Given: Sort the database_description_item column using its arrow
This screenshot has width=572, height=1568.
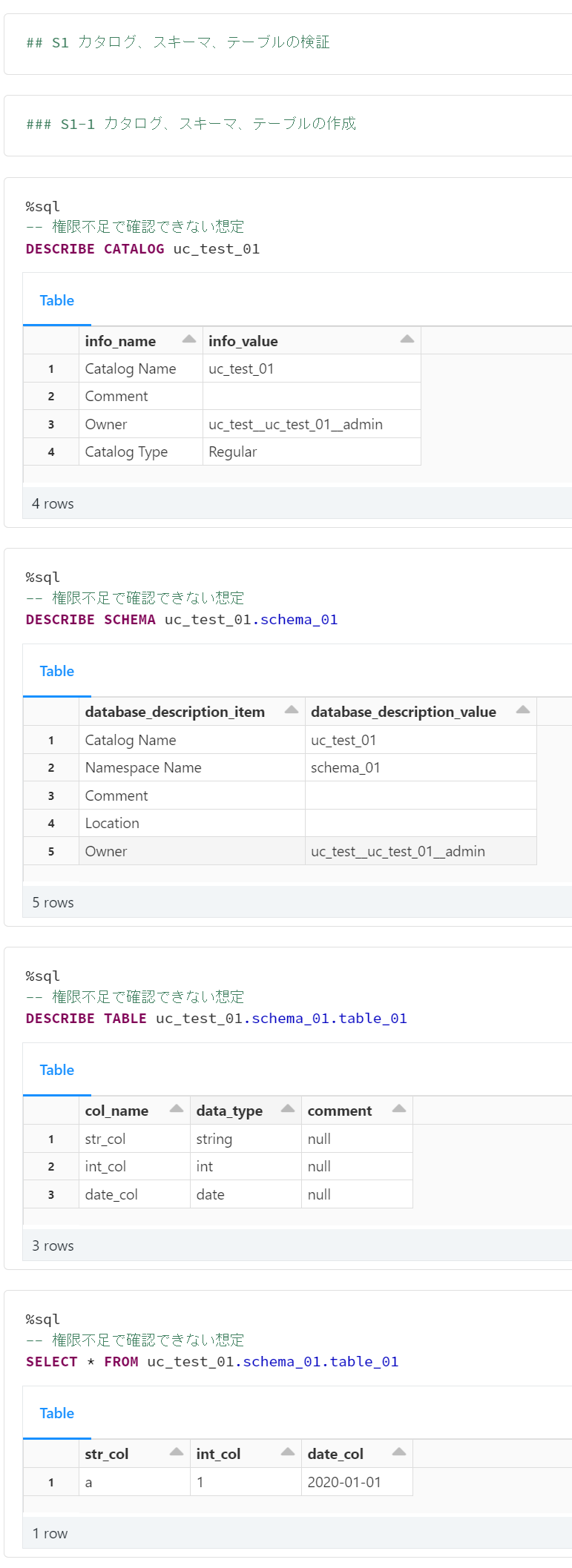Looking at the screenshot, I should click(x=292, y=710).
